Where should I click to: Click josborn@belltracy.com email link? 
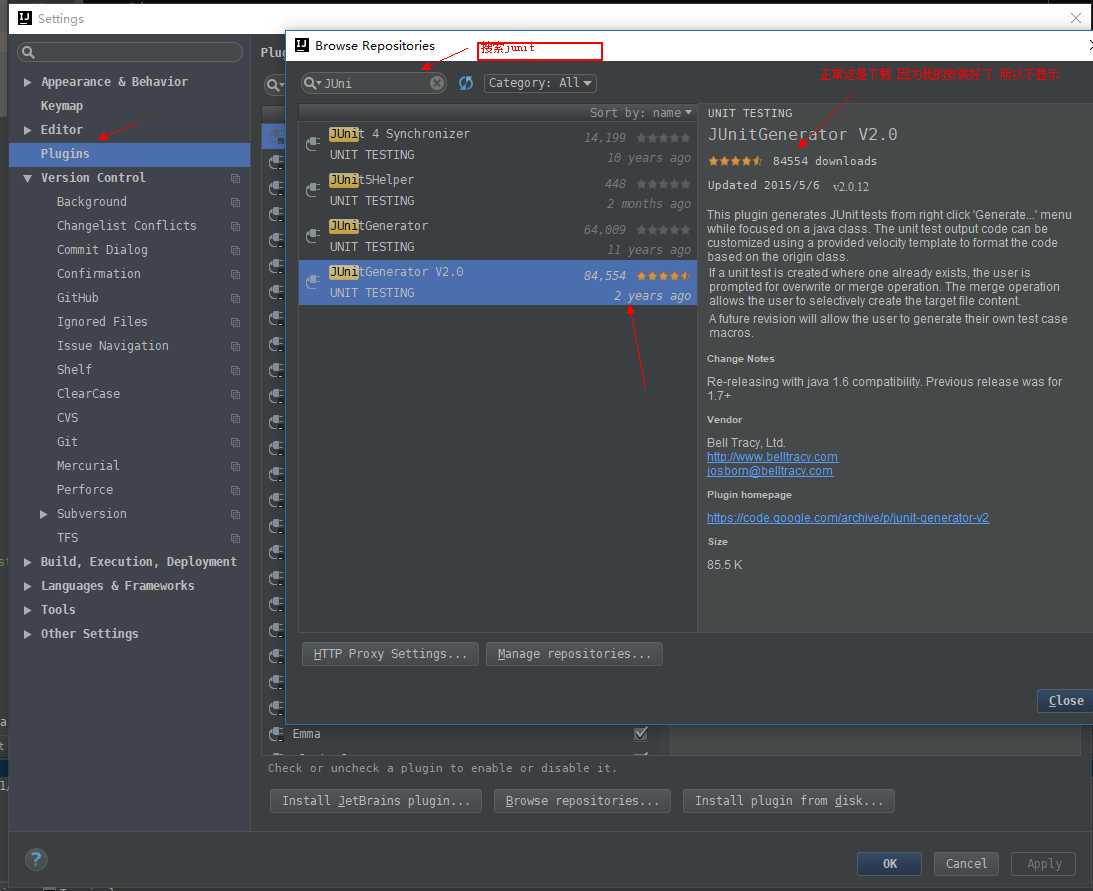coord(770,471)
